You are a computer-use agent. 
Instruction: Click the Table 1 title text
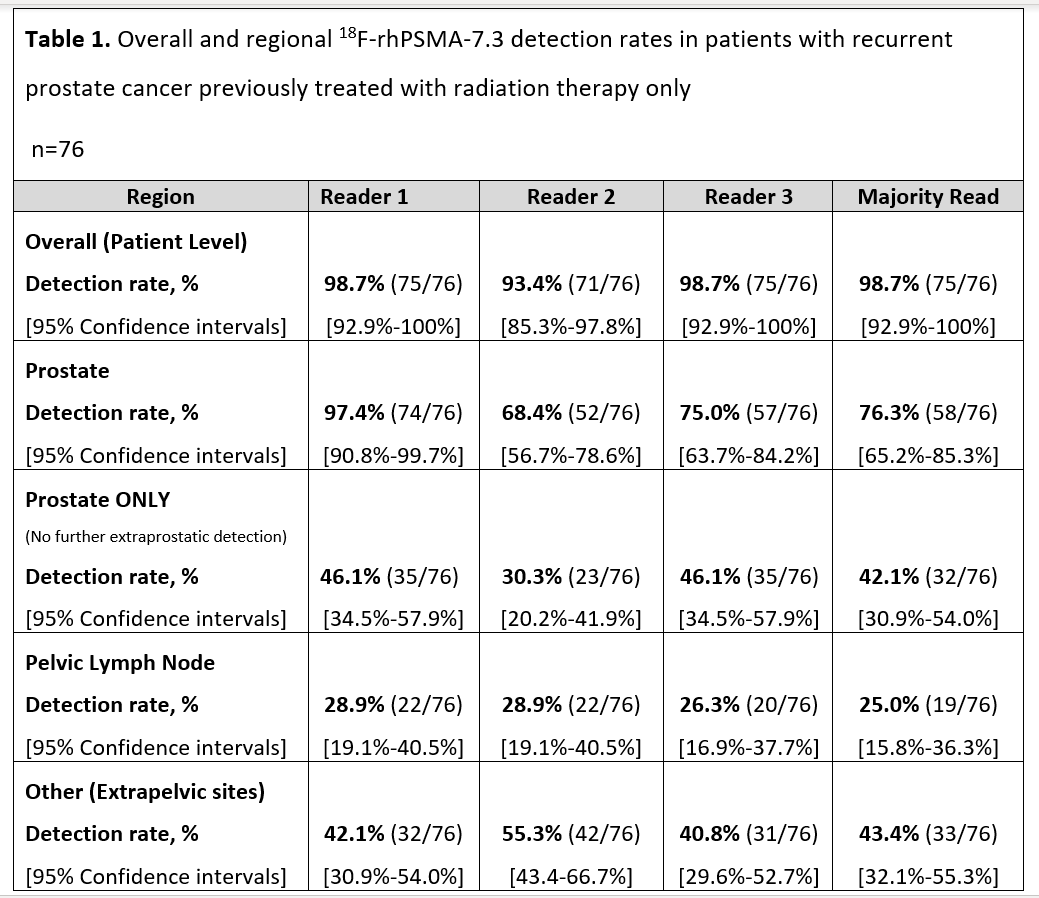(488, 40)
